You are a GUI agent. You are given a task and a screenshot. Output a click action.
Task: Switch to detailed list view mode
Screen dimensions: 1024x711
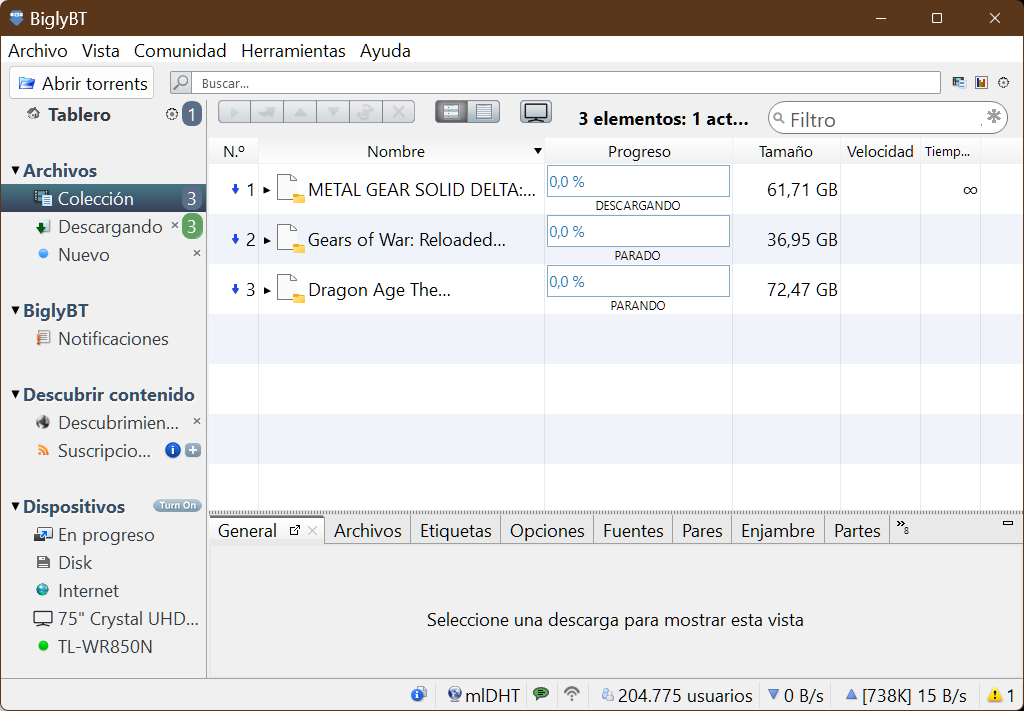click(452, 112)
